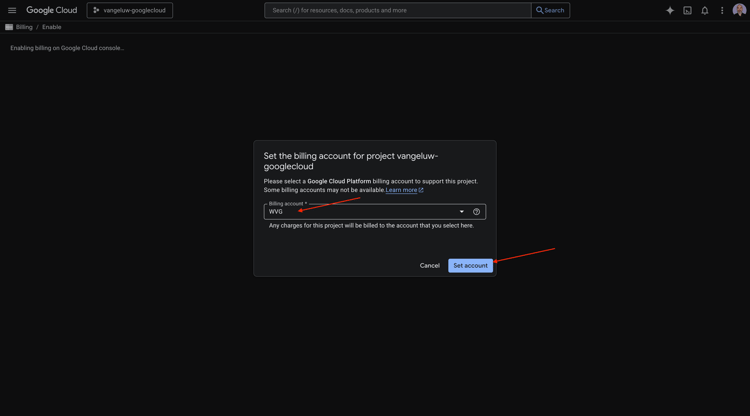The image size is (750, 416).
Task: Select the WVG billing account field
Action: click(x=375, y=212)
